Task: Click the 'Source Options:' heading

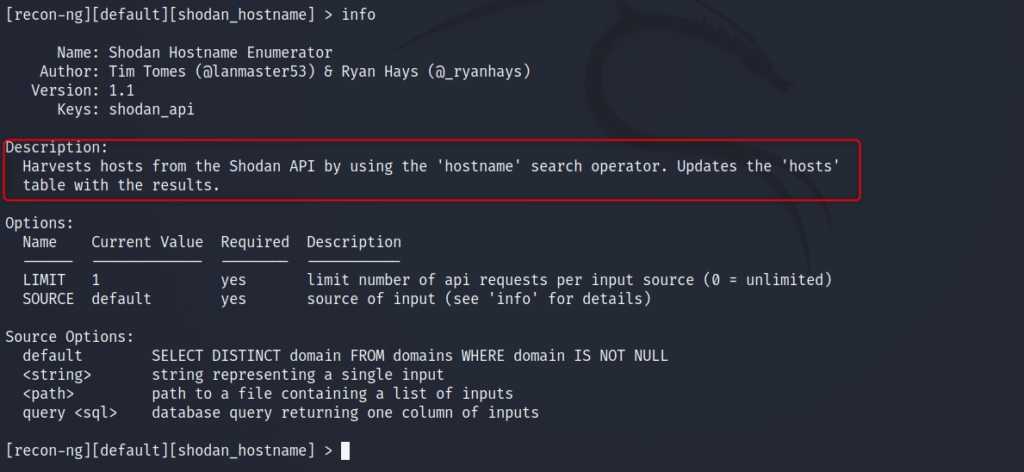Action: (69, 337)
